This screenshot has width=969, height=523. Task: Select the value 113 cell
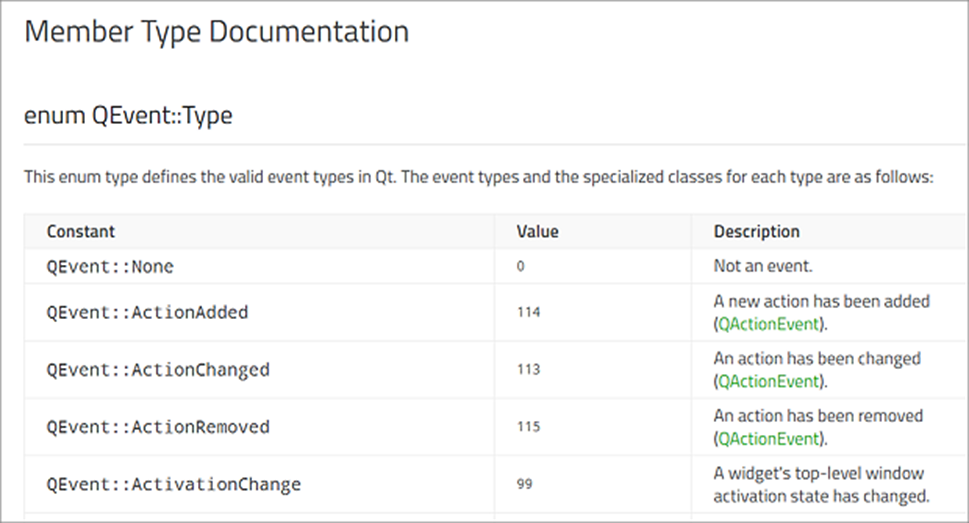click(x=528, y=370)
